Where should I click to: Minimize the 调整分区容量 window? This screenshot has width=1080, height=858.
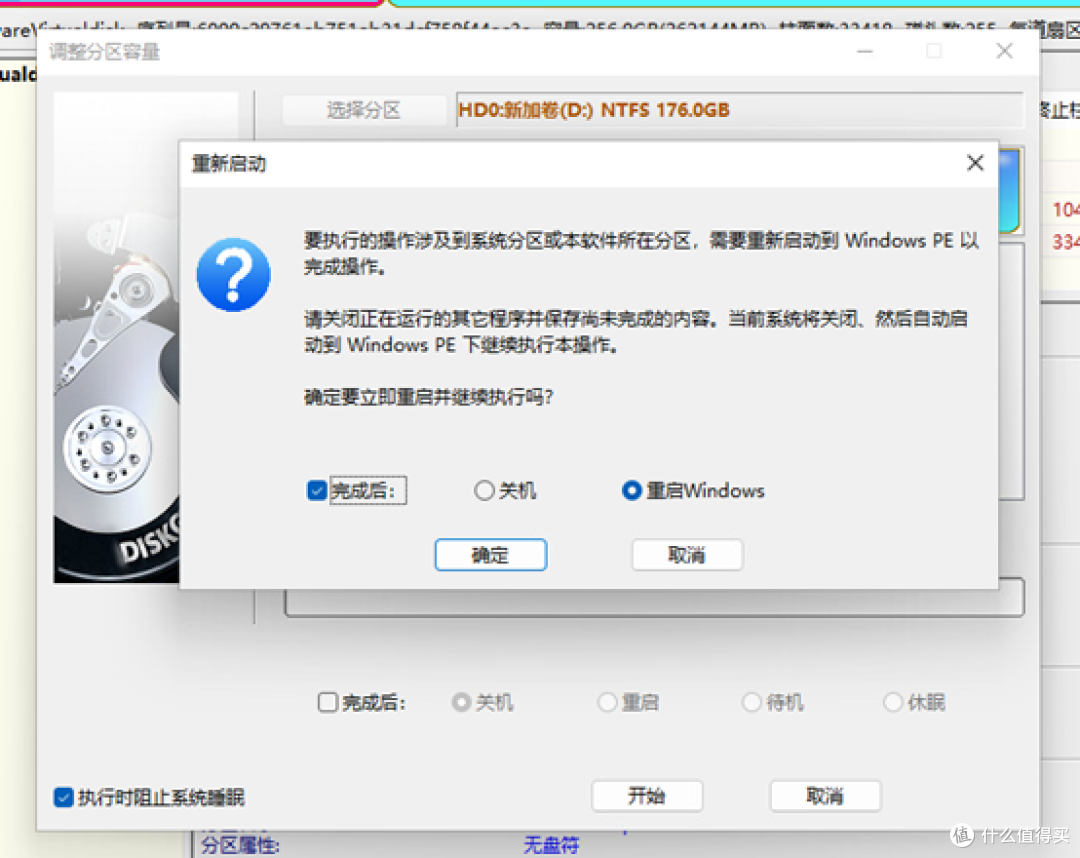coord(865,51)
